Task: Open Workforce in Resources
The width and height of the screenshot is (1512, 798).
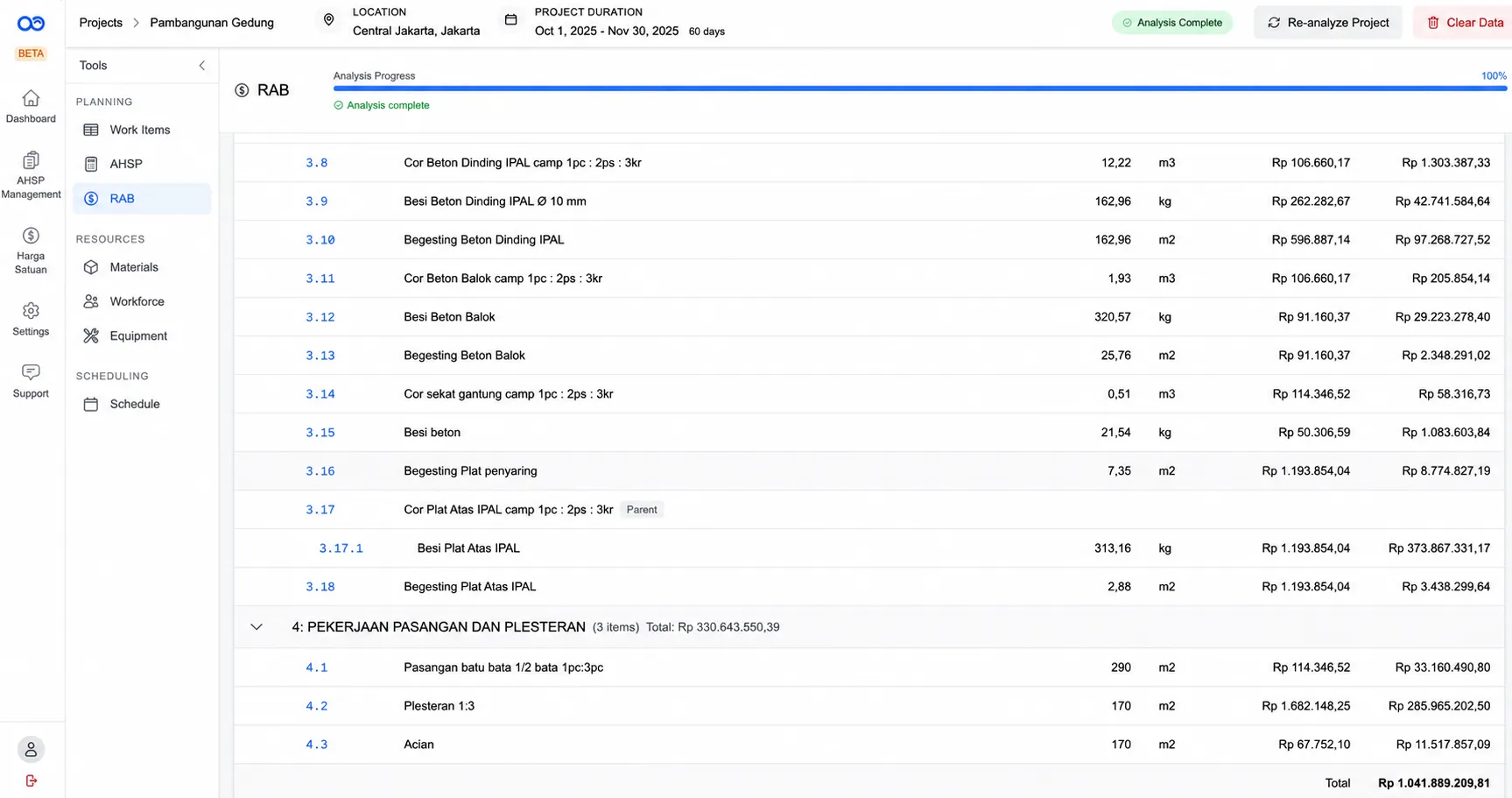Action: click(142, 301)
